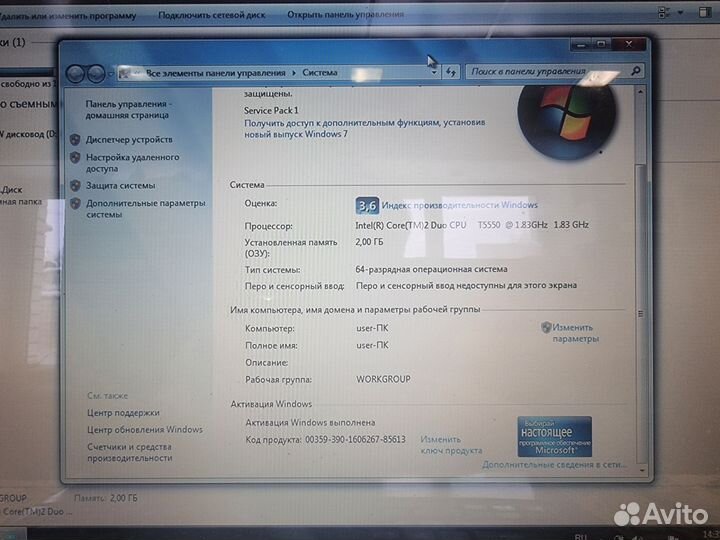Minimize the System window
This screenshot has width=720, height=540.
(581, 45)
